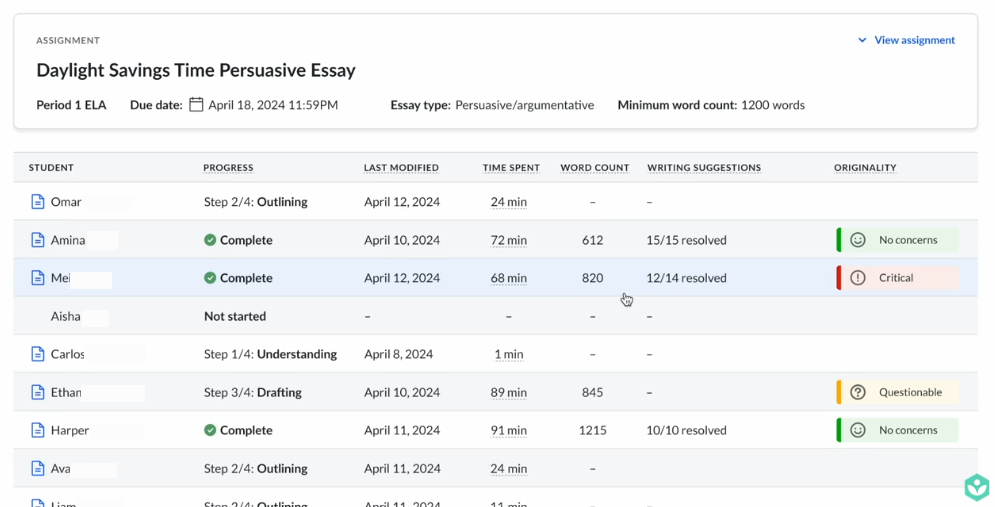Click the green Complete checkmark in Harper's row

pyautogui.click(x=210, y=430)
